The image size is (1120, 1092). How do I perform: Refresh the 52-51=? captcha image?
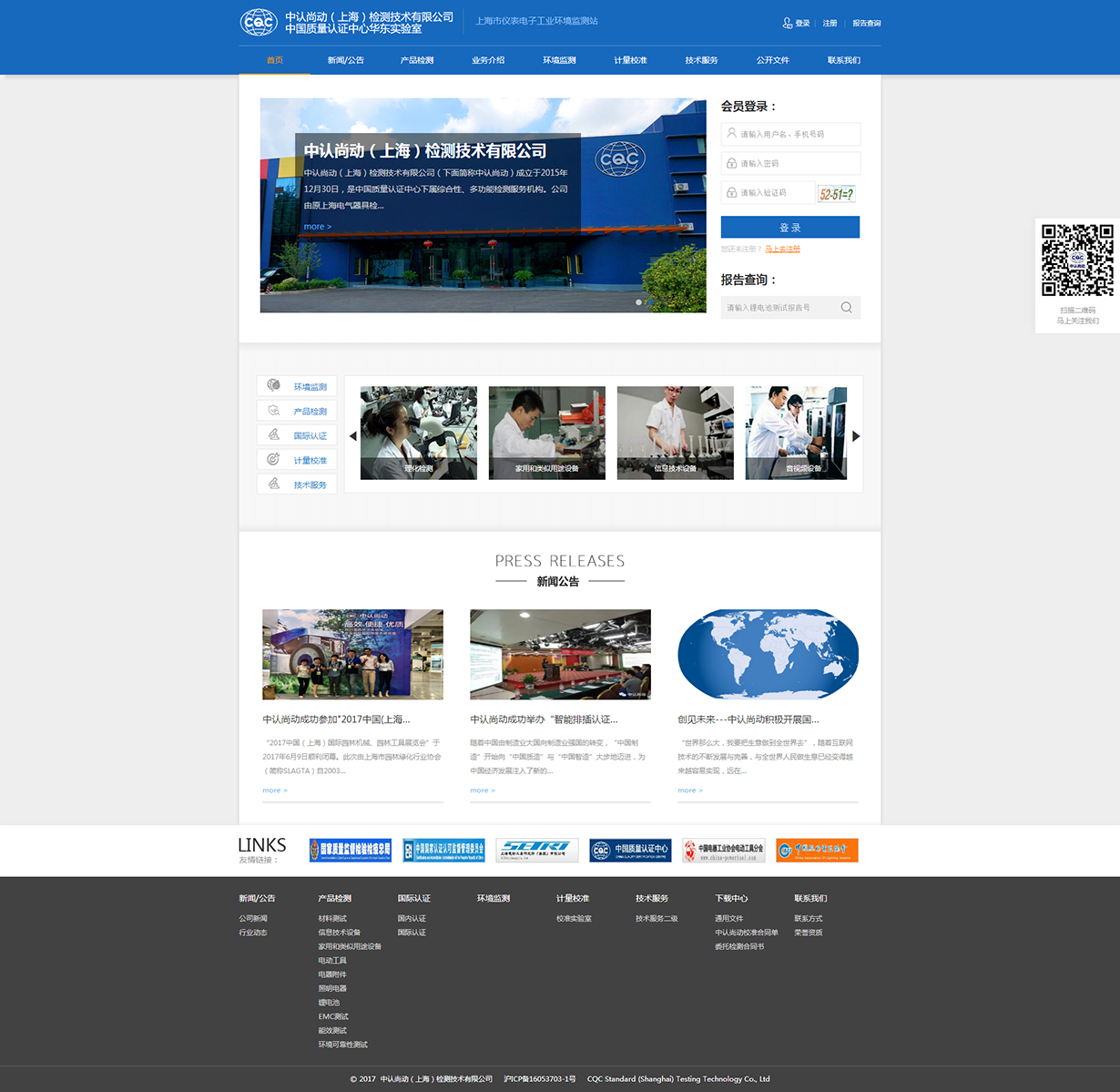point(837,193)
